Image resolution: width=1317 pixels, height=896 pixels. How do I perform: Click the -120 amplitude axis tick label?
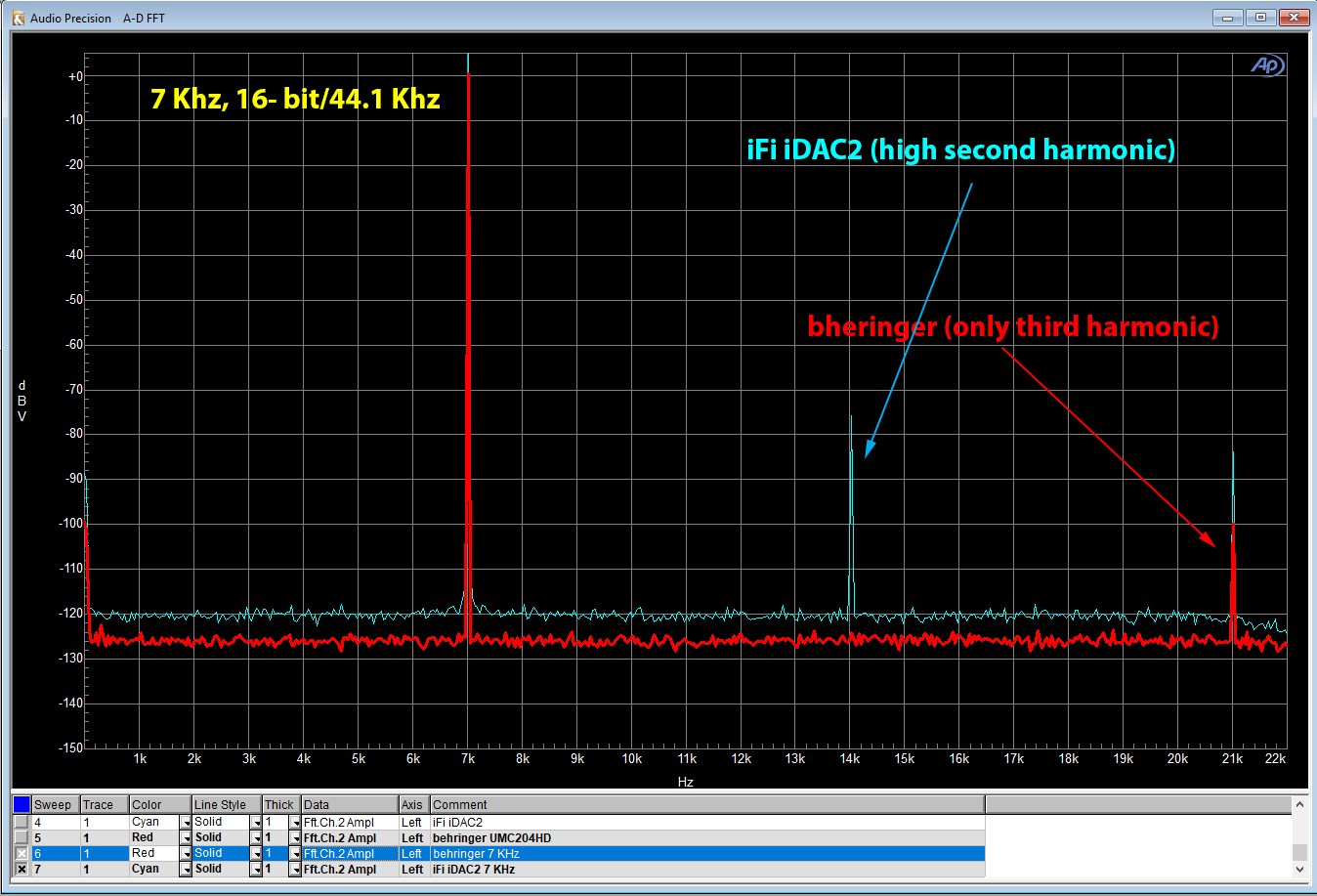[x=71, y=614]
